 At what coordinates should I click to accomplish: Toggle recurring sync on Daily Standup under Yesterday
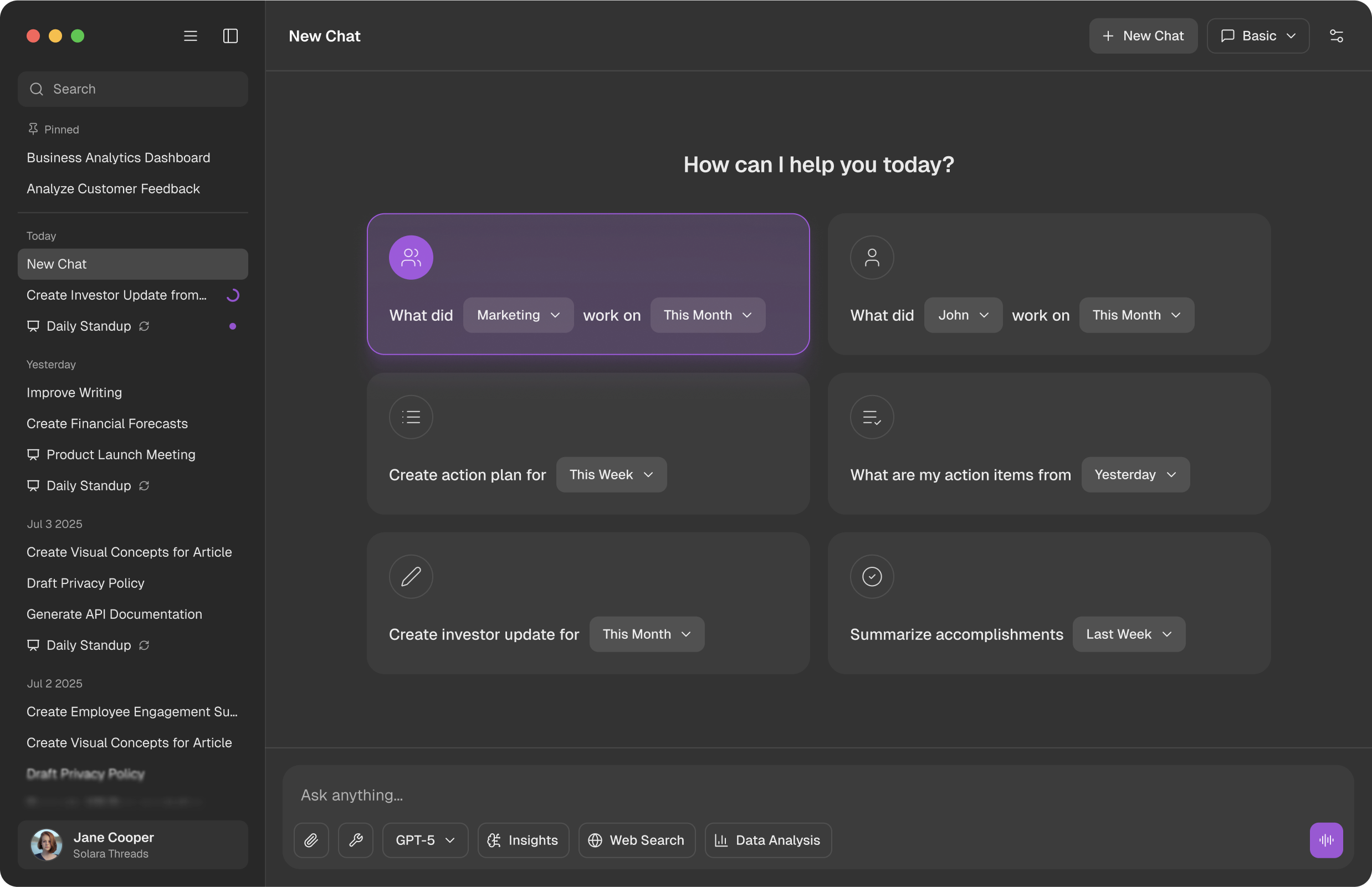[144, 485]
